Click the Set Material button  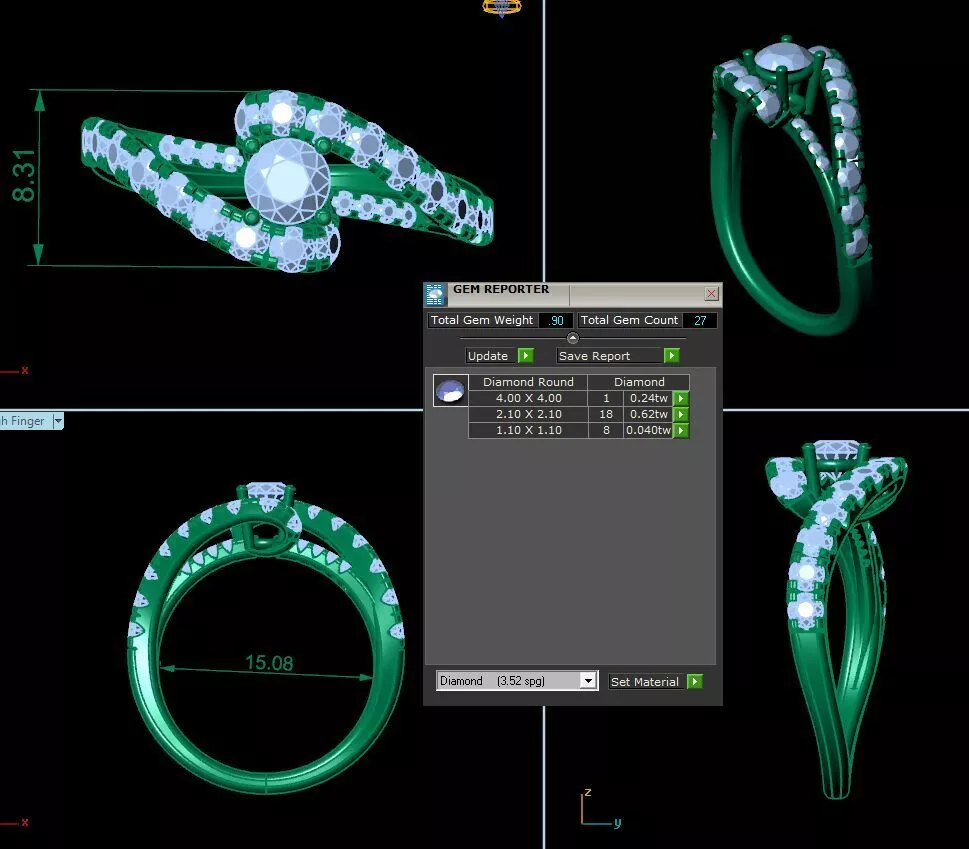pyautogui.click(x=647, y=682)
